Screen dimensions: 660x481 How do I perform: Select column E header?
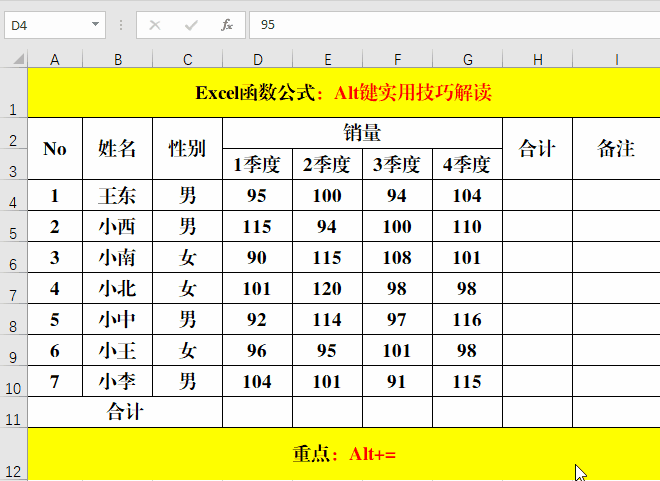click(x=327, y=59)
